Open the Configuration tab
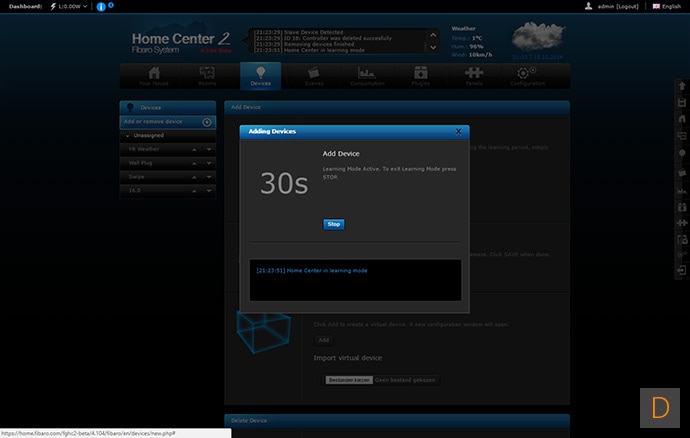The height and width of the screenshot is (438, 690). (527, 76)
